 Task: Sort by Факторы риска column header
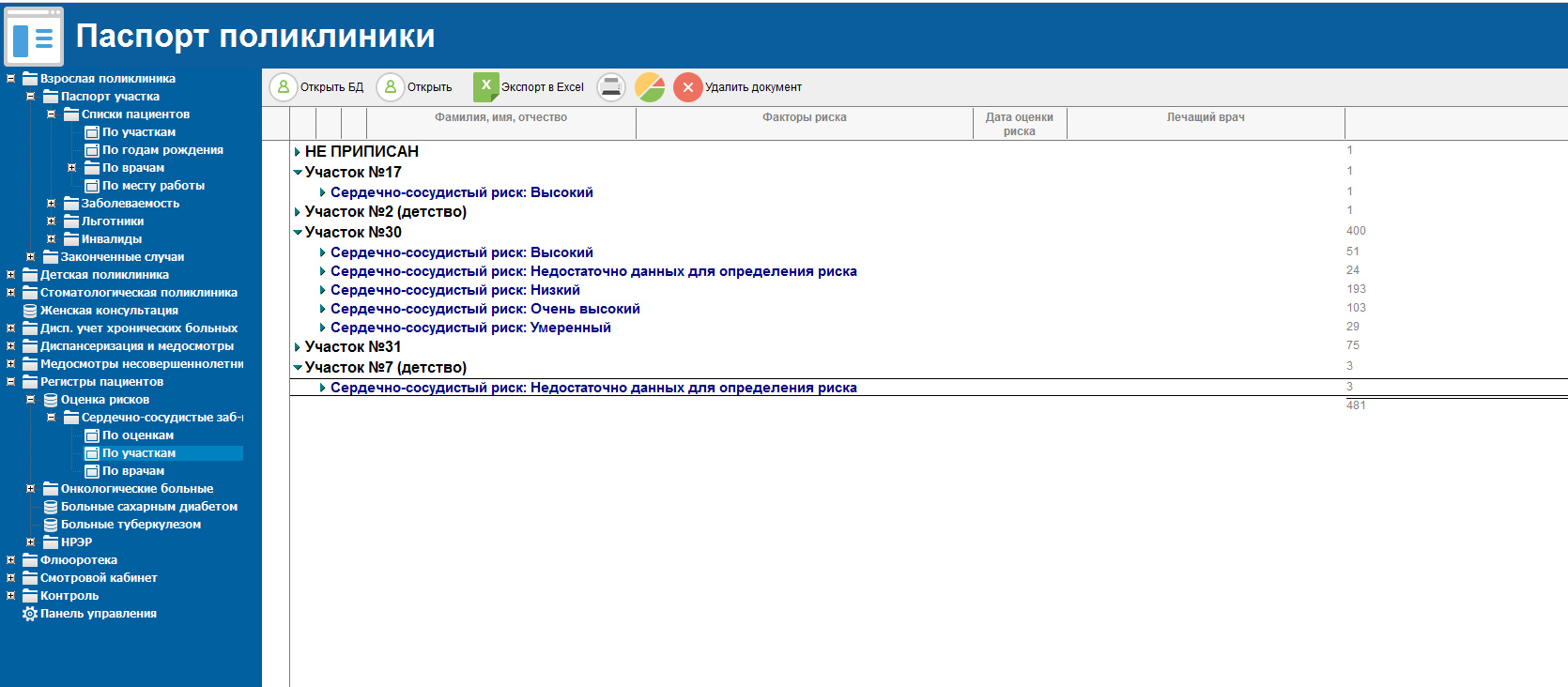pyautogui.click(x=805, y=117)
